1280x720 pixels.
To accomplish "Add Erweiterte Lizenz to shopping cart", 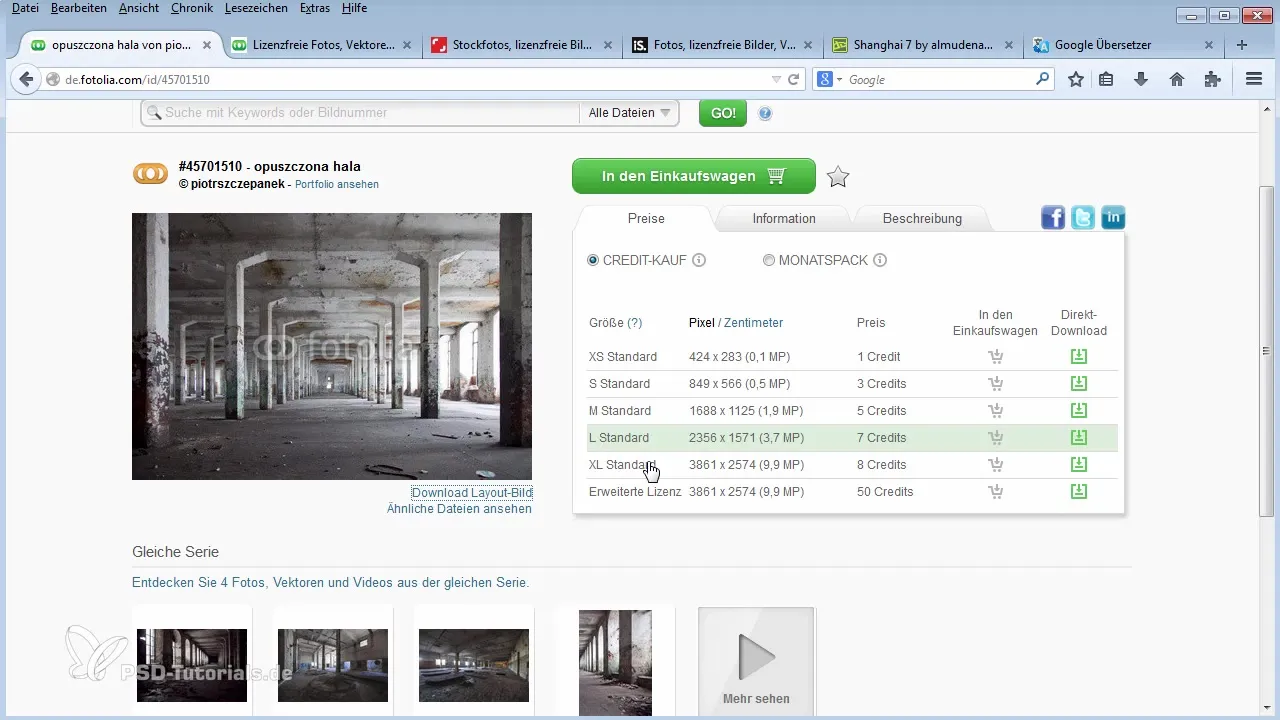I will click(995, 492).
